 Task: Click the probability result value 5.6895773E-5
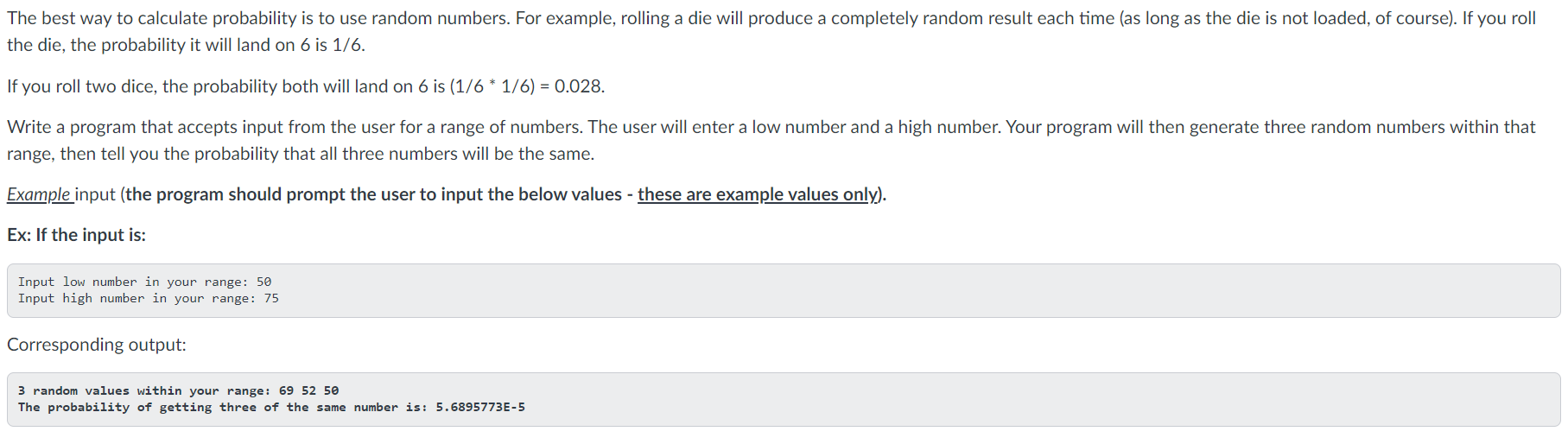480,407
